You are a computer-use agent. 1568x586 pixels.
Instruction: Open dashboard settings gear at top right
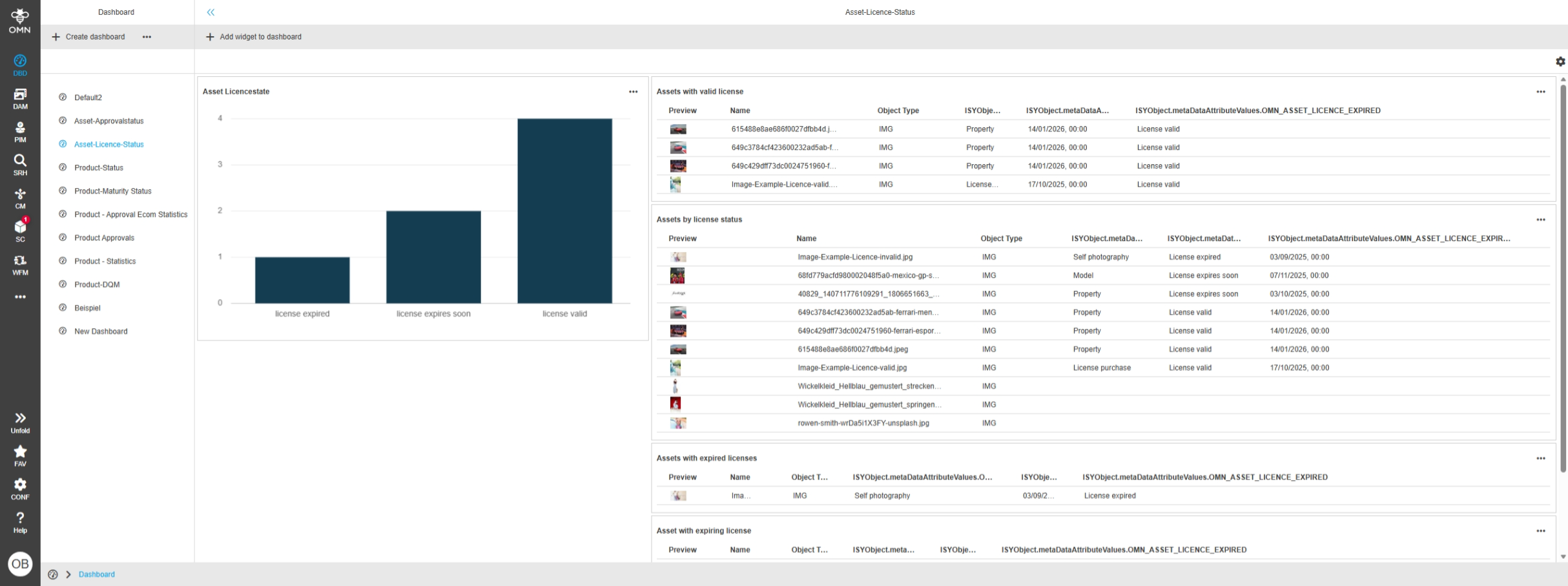1560,61
